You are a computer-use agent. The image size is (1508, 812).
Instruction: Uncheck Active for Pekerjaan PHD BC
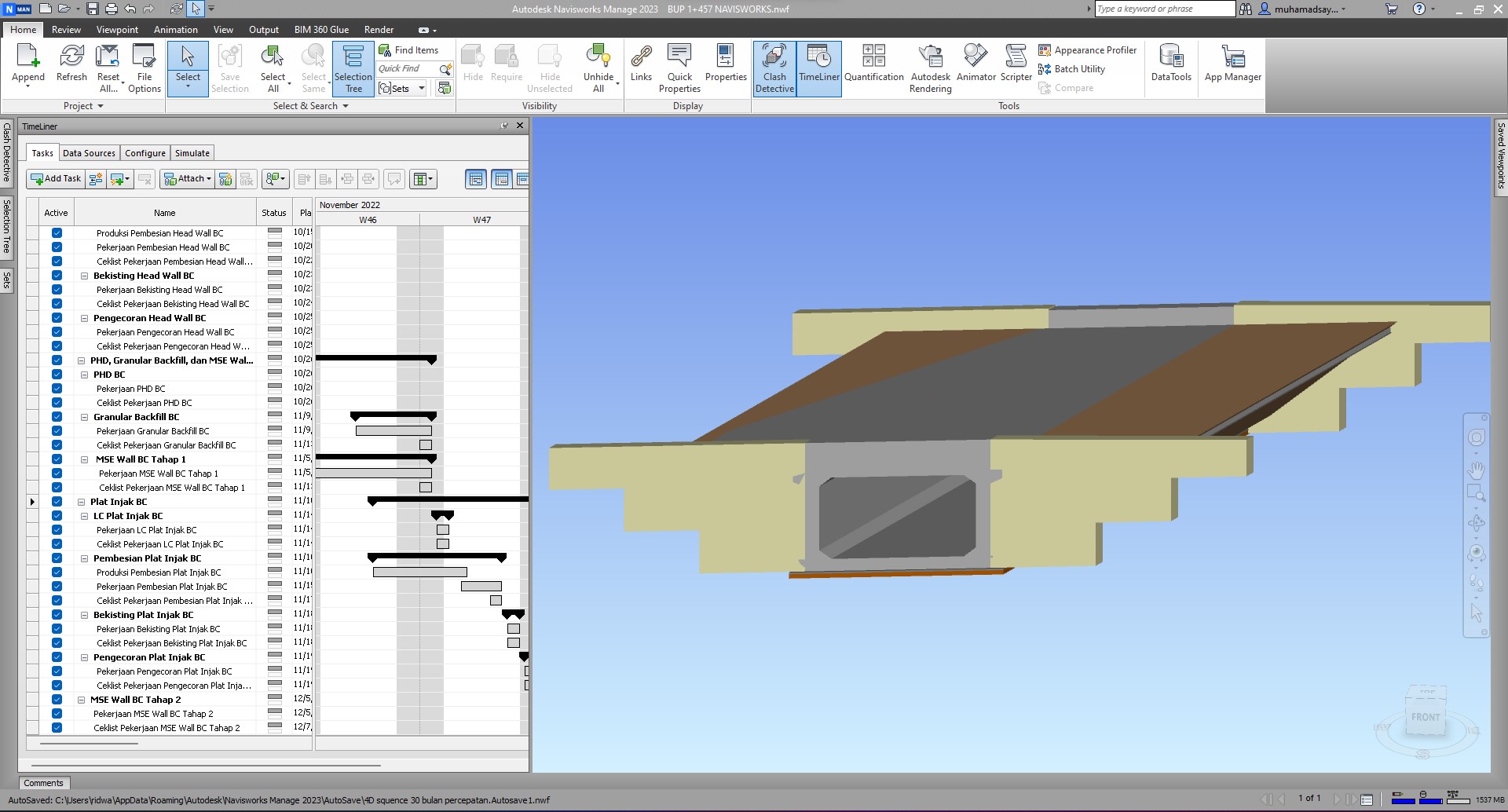click(x=57, y=389)
